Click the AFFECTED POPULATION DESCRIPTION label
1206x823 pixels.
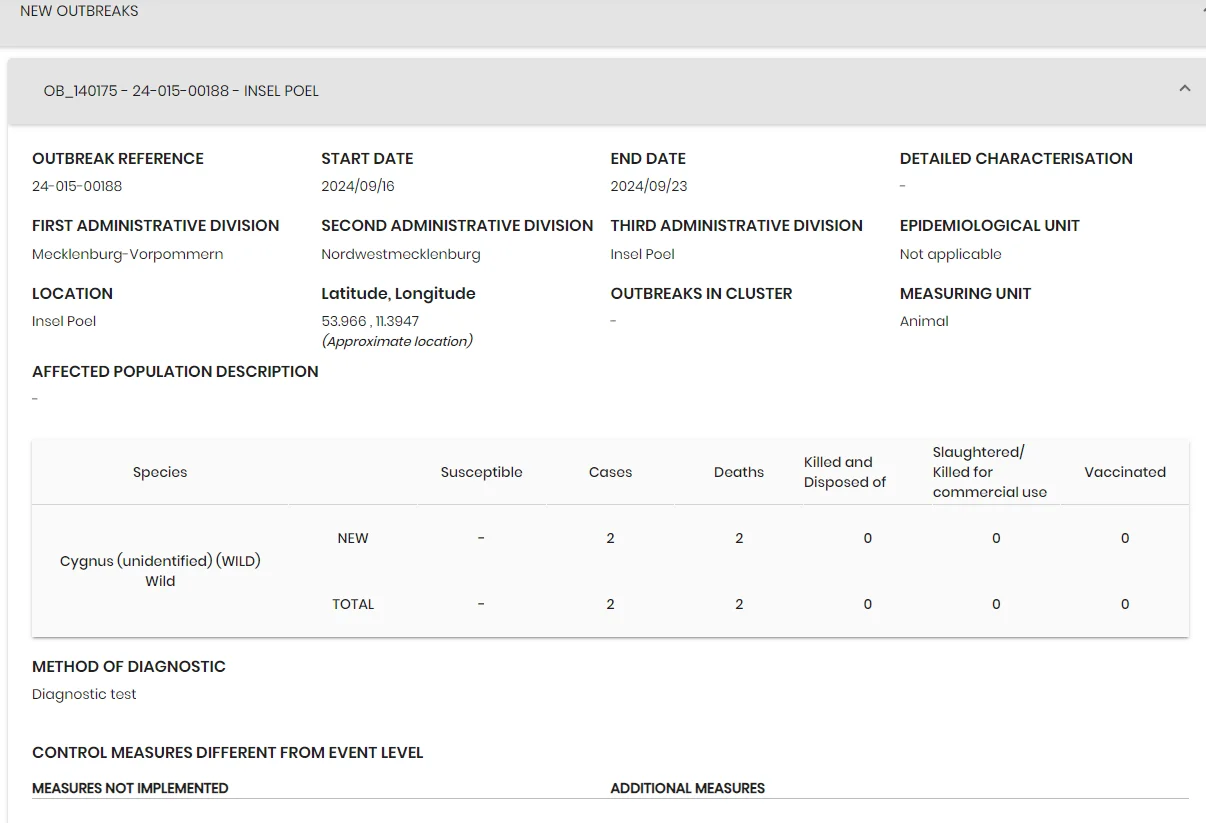175,371
